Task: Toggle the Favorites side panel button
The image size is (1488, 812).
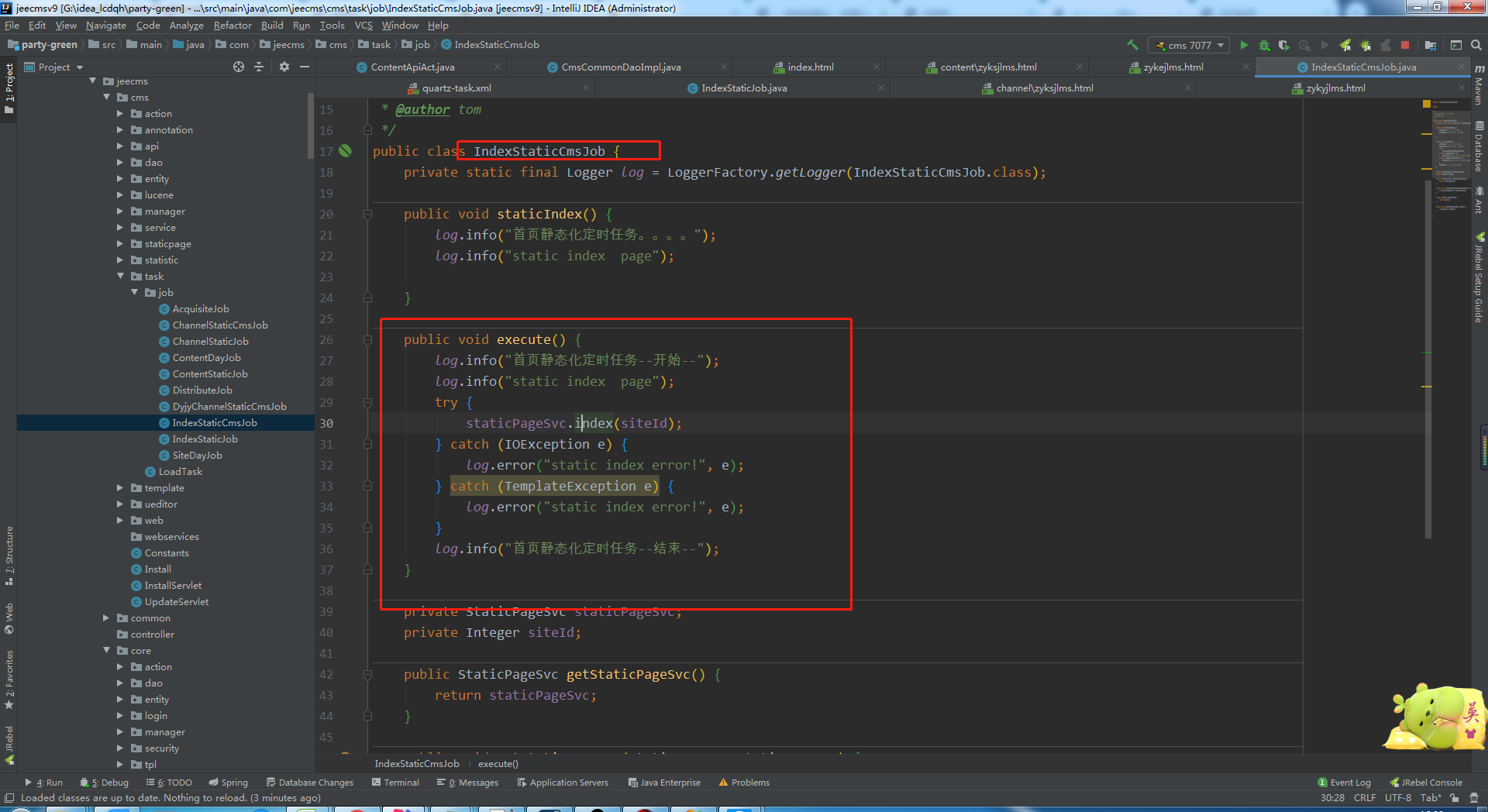Action: 9,679
